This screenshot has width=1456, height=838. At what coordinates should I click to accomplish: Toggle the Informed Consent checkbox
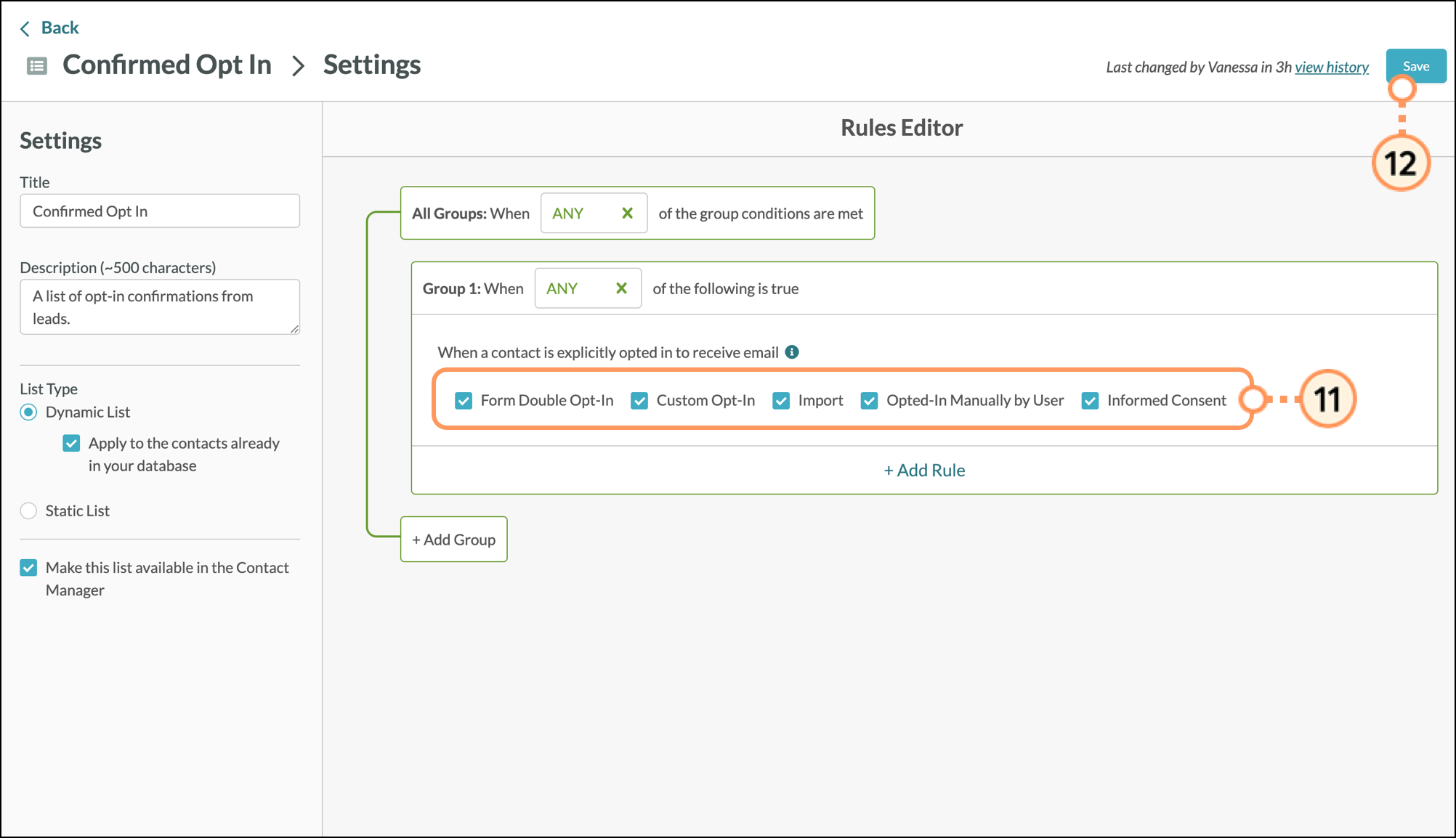(x=1090, y=401)
